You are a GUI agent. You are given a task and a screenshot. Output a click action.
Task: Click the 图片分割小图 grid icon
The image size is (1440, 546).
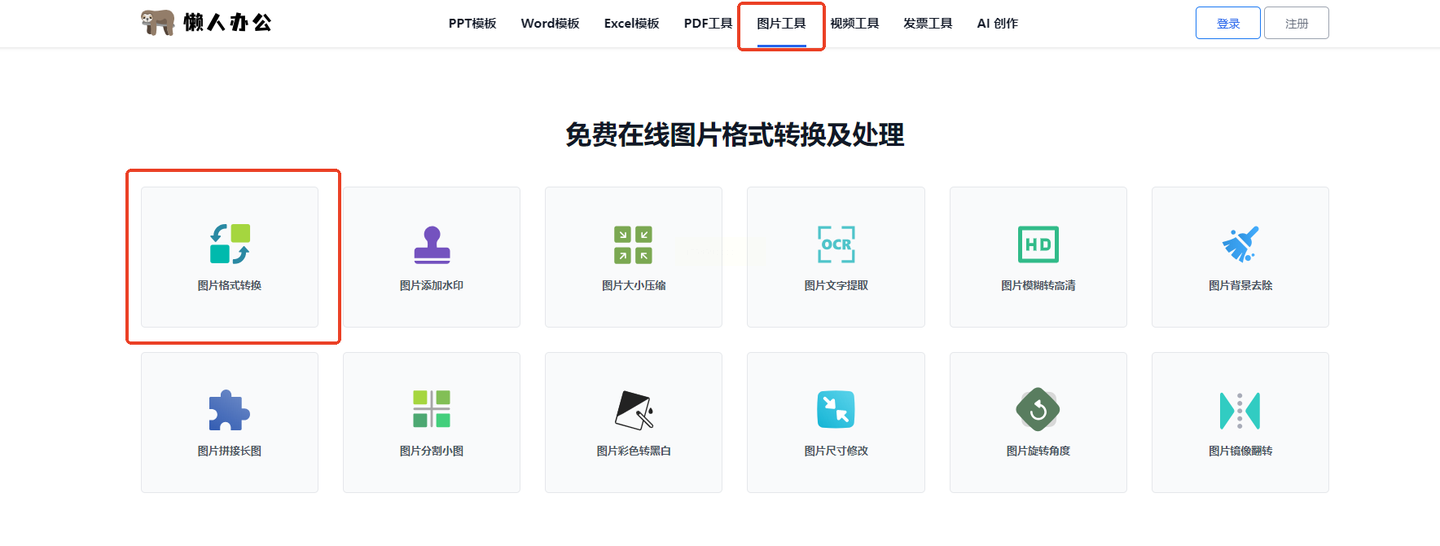click(432, 410)
